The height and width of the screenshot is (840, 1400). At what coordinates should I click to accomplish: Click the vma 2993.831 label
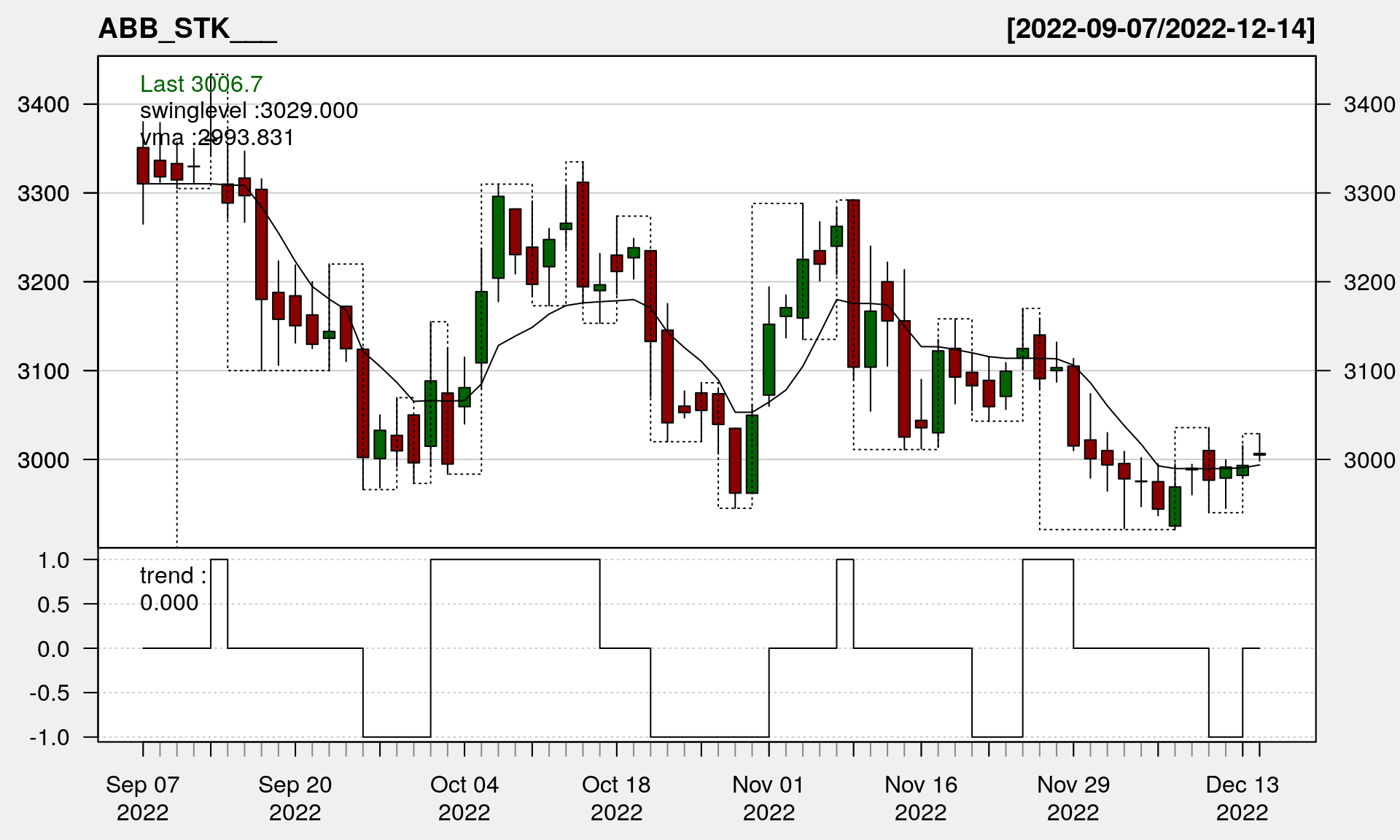tap(217, 137)
